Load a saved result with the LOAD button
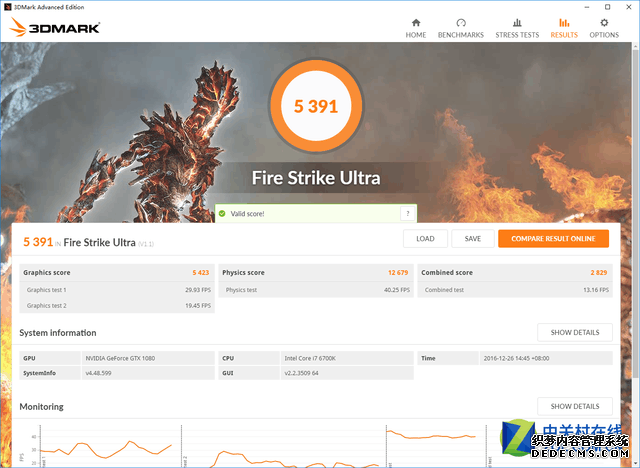This screenshot has height=468, width=640. 425,239
